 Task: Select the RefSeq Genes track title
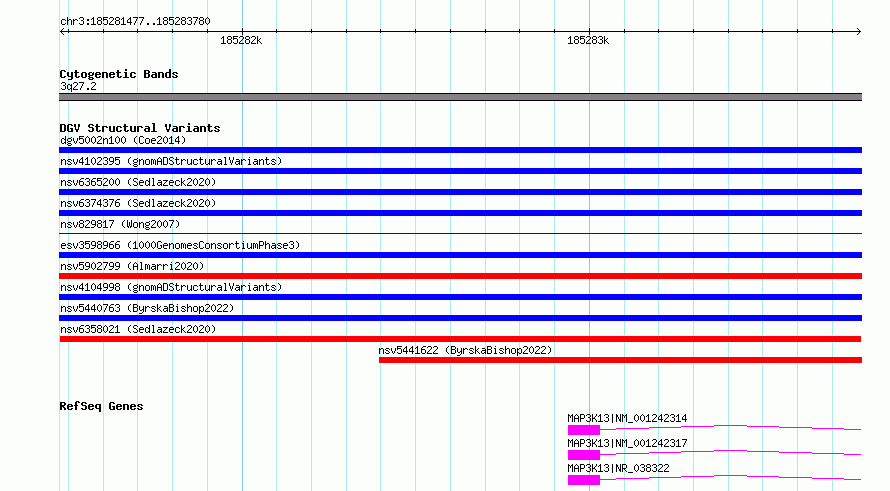pos(101,406)
